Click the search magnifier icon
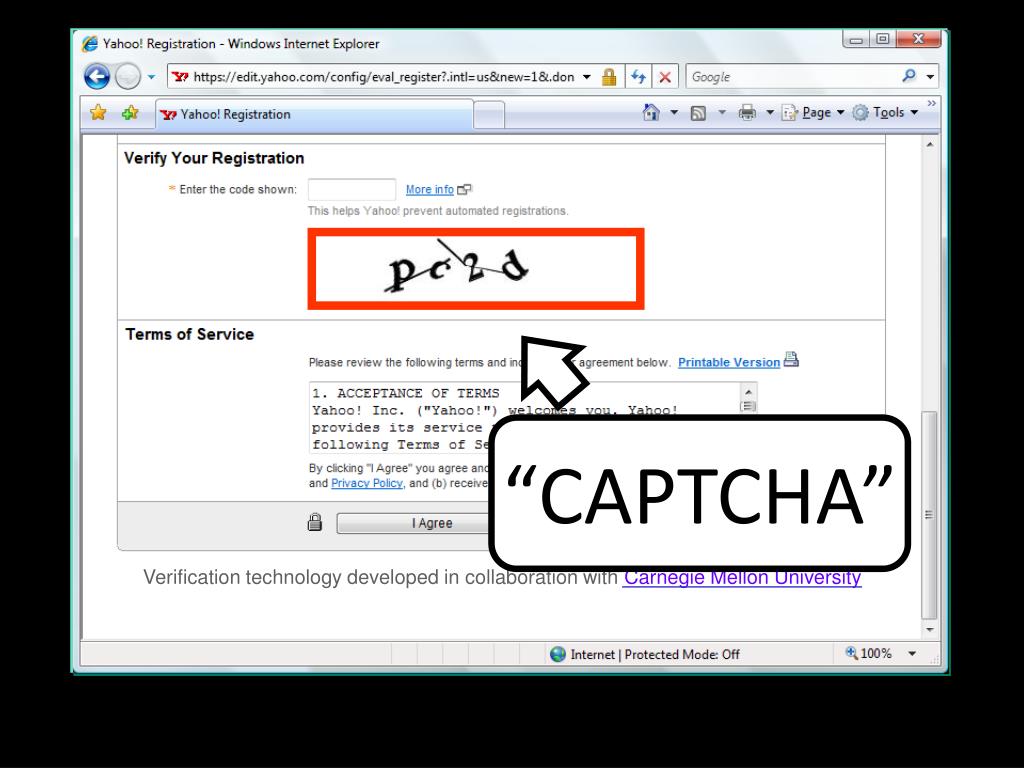Screen dimensions: 1024x768 point(909,76)
